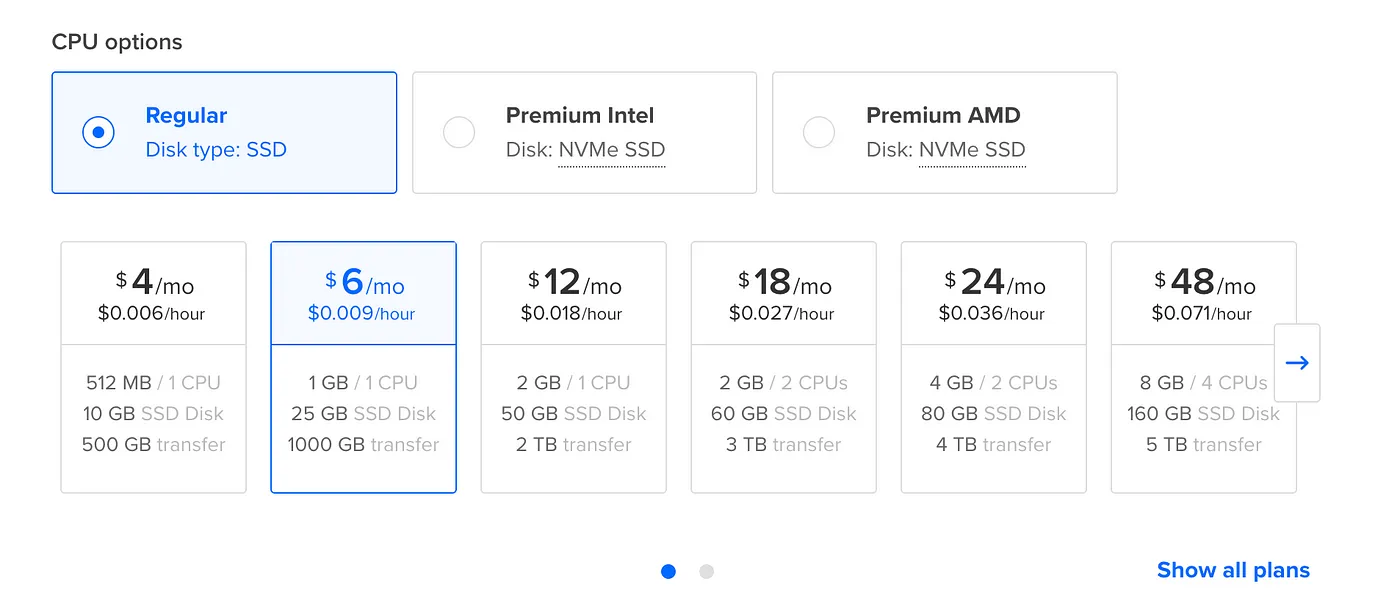
Task: Click the $0.009/hour price text
Action: [361, 313]
